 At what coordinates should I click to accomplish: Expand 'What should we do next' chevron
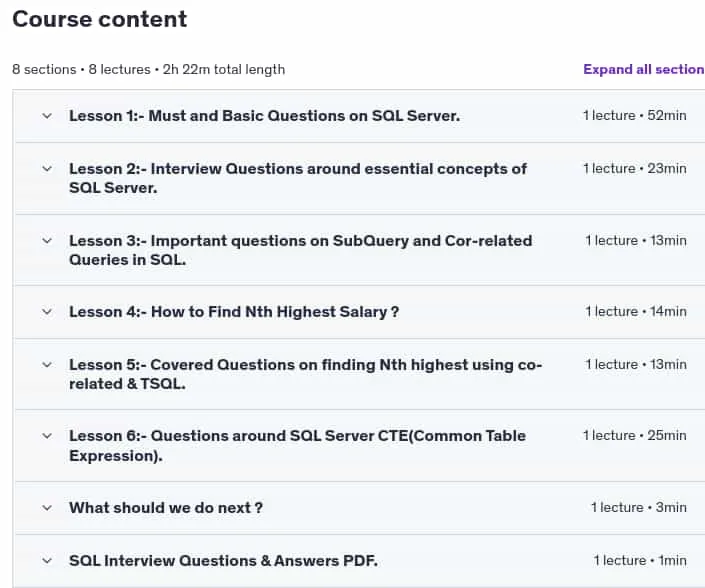(47, 508)
